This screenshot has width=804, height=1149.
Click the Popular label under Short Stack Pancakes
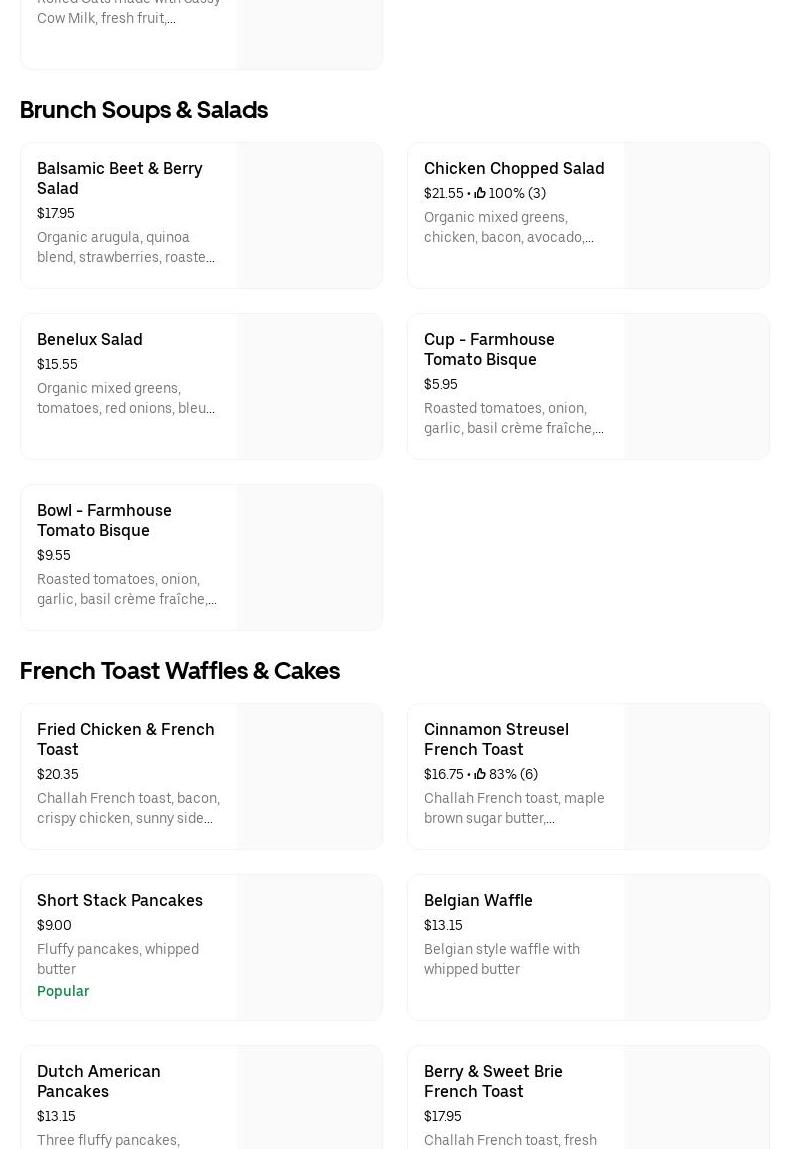pyautogui.click(x=63, y=991)
